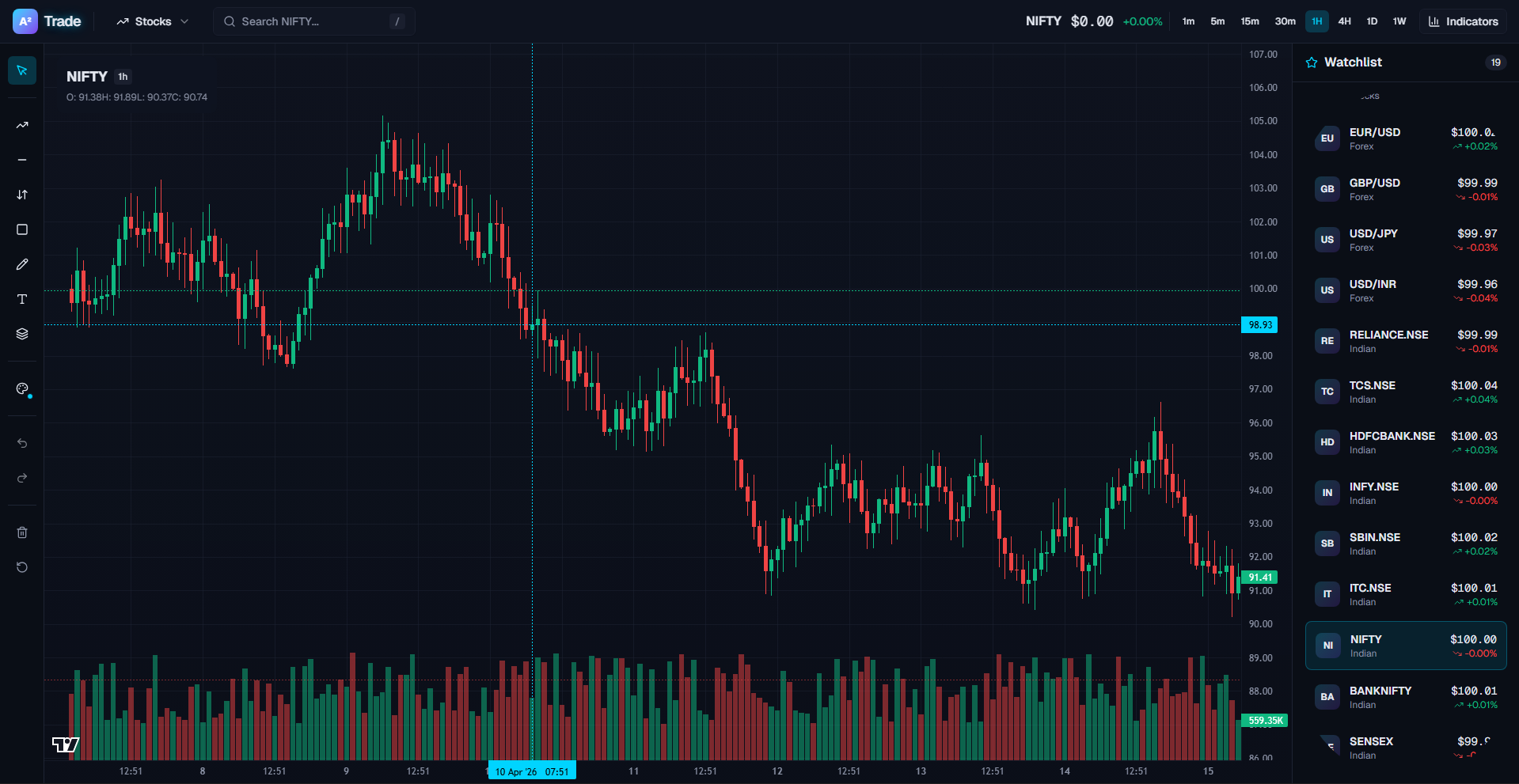
Task: Switch to 30m timeframe
Action: tap(1285, 21)
